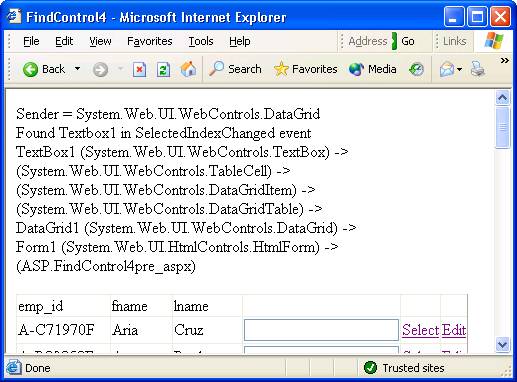Click the Edit link in Aria's row

[x=454, y=330]
